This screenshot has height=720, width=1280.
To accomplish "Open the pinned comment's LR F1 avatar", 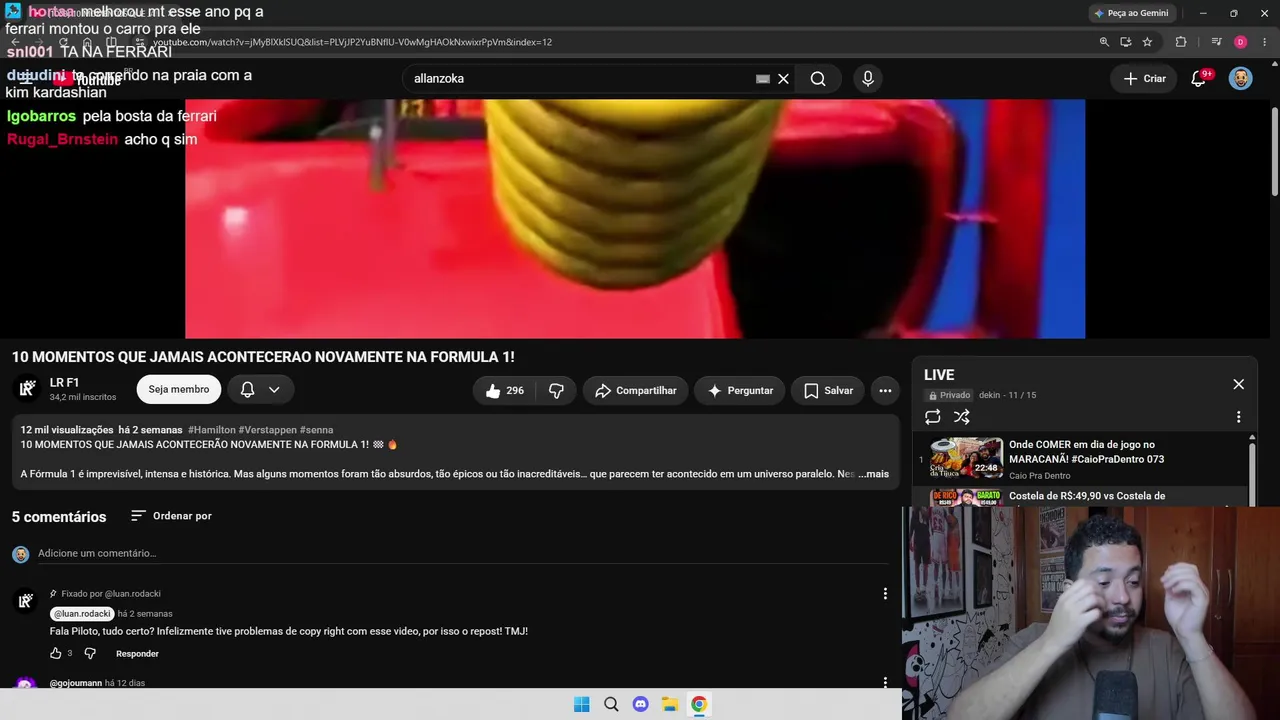I will tap(27, 601).
